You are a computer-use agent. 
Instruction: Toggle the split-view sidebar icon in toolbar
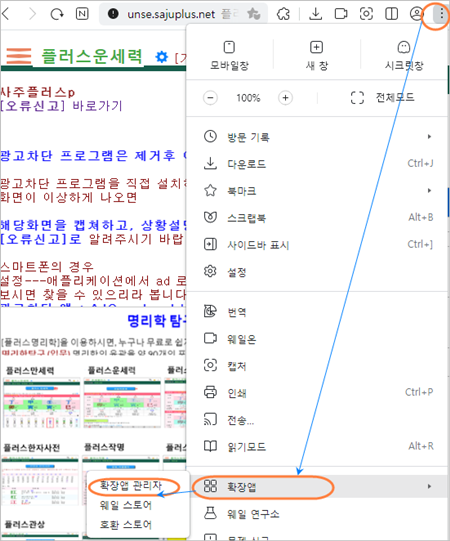(391, 14)
